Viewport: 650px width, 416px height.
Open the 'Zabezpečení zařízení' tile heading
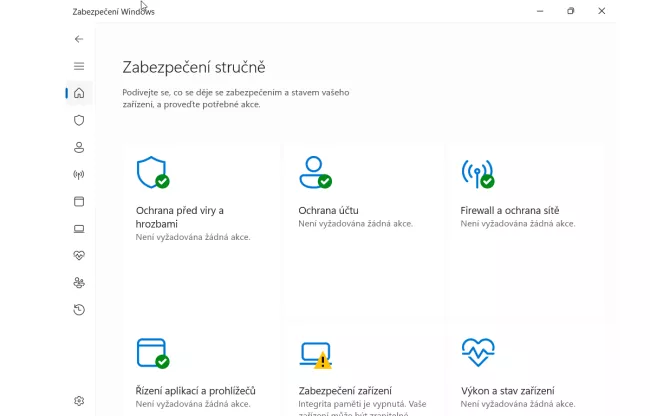(345, 390)
